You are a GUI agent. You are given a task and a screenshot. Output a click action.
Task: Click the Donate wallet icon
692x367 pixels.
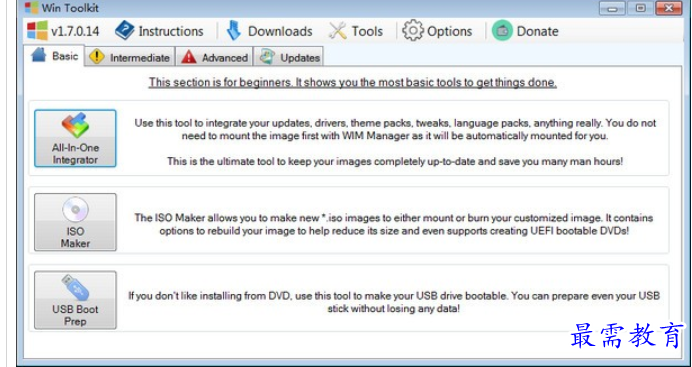pos(502,31)
